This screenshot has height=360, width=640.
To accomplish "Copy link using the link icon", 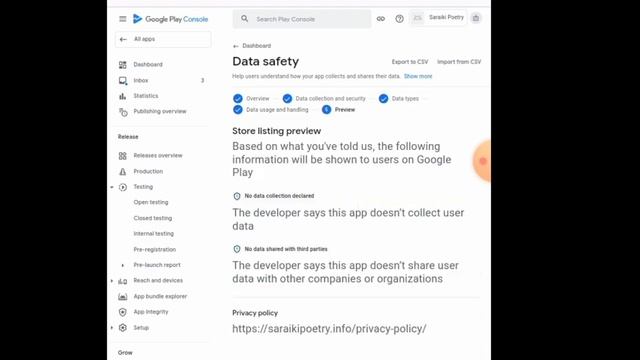I will click(x=380, y=19).
